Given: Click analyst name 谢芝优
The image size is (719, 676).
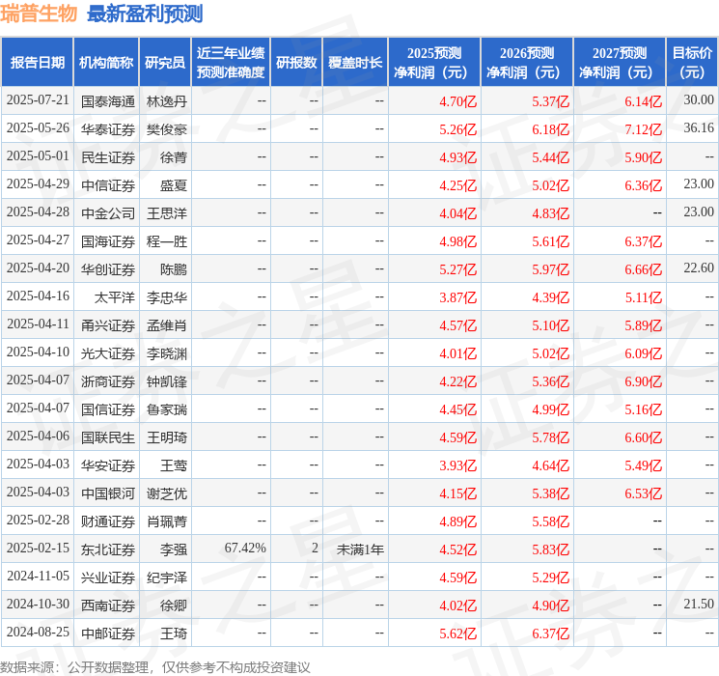Looking at the screenshot, I should point(166,493).
